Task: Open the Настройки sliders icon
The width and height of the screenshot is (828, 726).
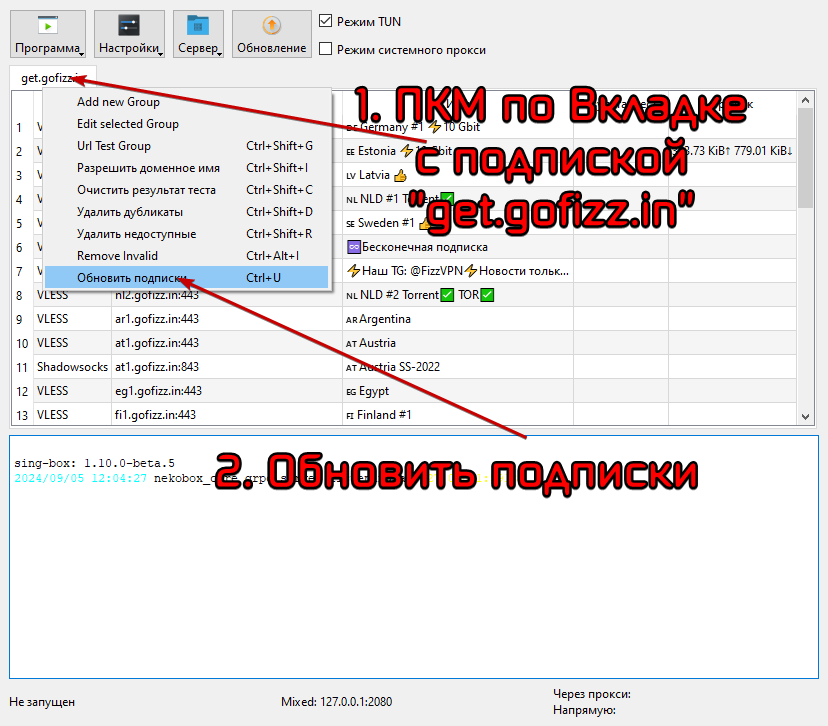Action: coord(128,26)
